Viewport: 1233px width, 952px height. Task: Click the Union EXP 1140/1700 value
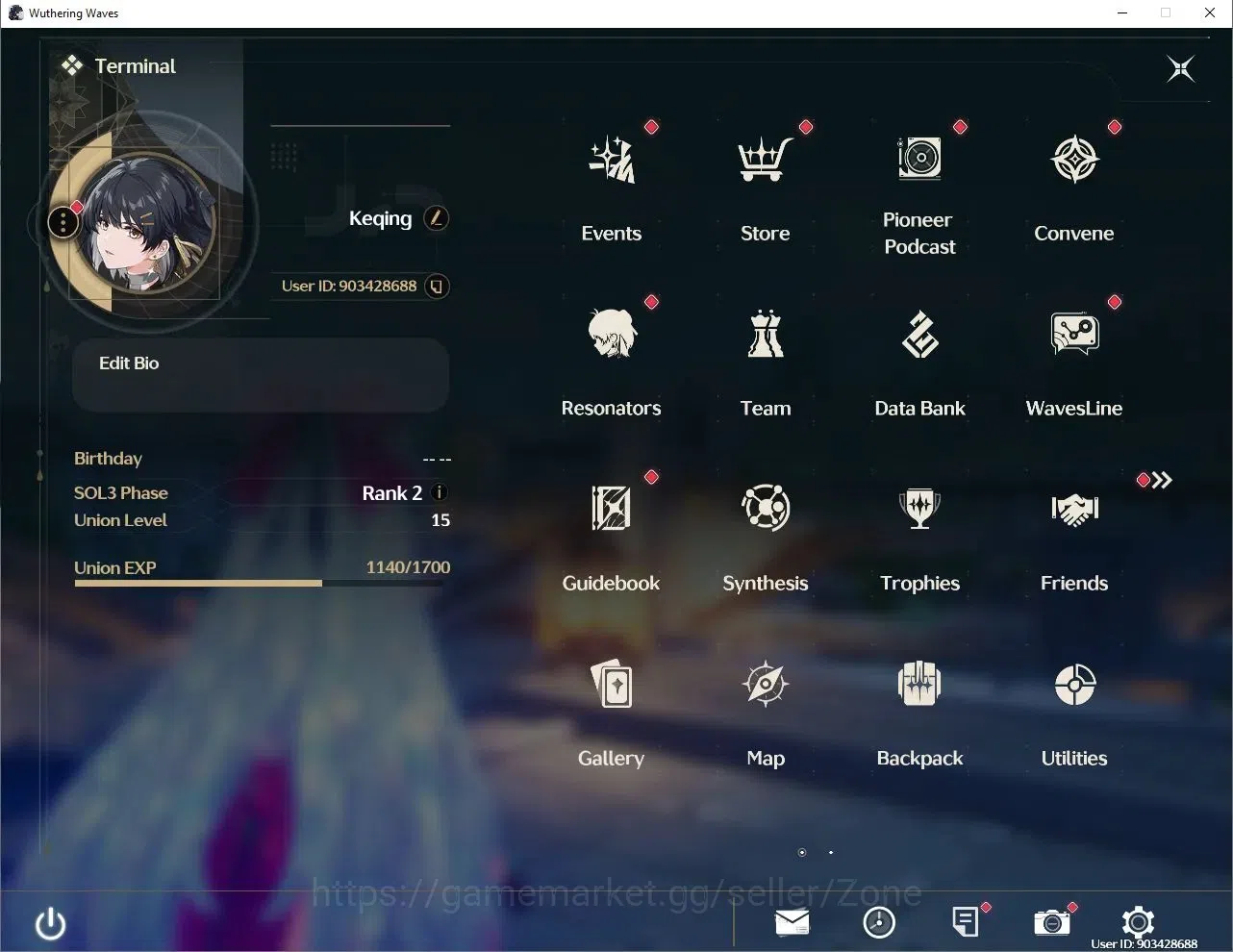tap(408, 567)
